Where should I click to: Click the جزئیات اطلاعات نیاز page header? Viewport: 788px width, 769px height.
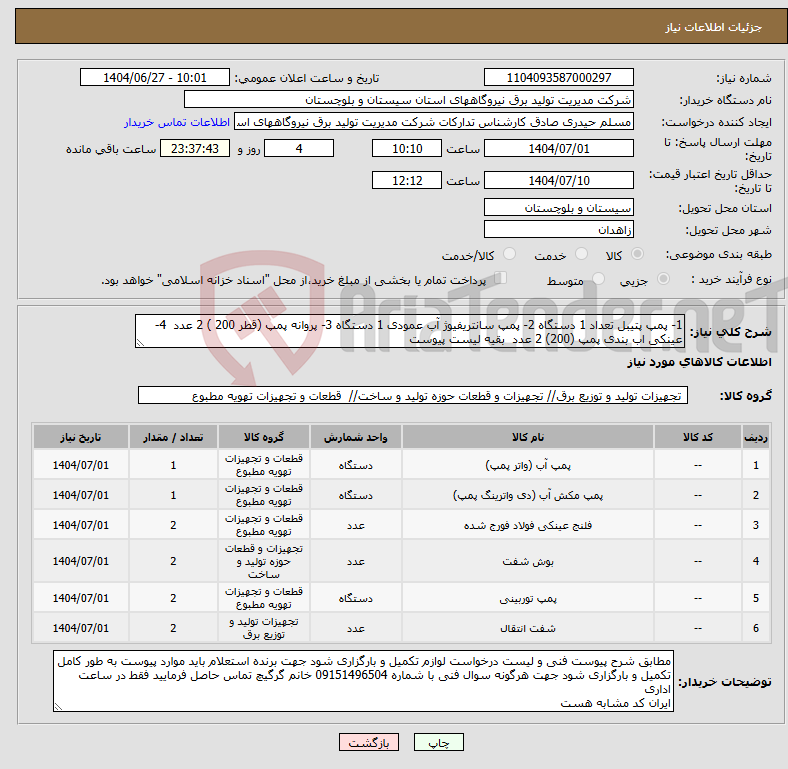tap(713, 27)
